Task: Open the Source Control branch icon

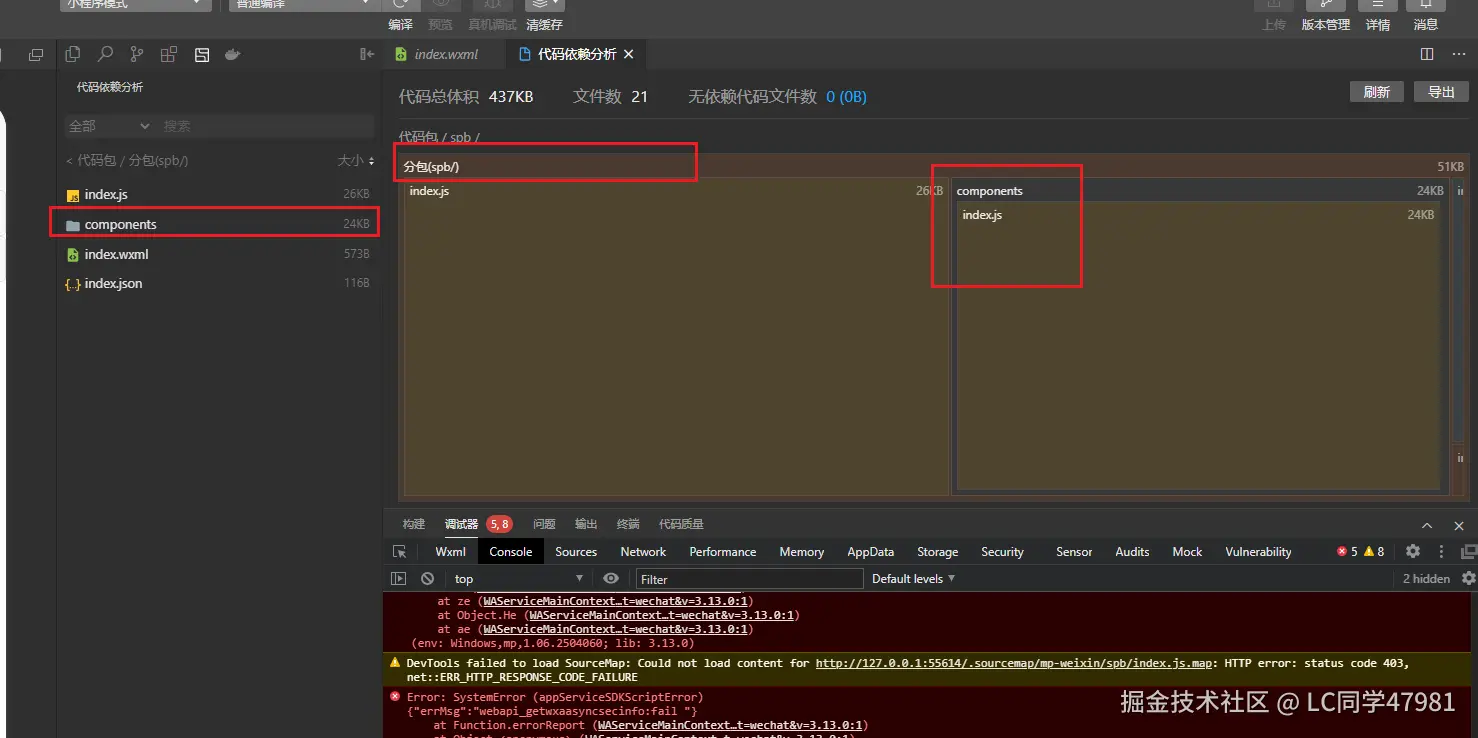Action: 137,55
